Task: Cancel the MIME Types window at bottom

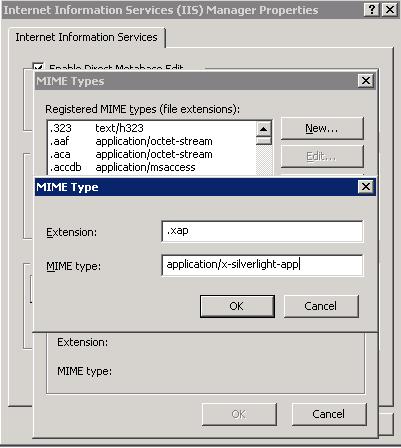Action: 329,414
